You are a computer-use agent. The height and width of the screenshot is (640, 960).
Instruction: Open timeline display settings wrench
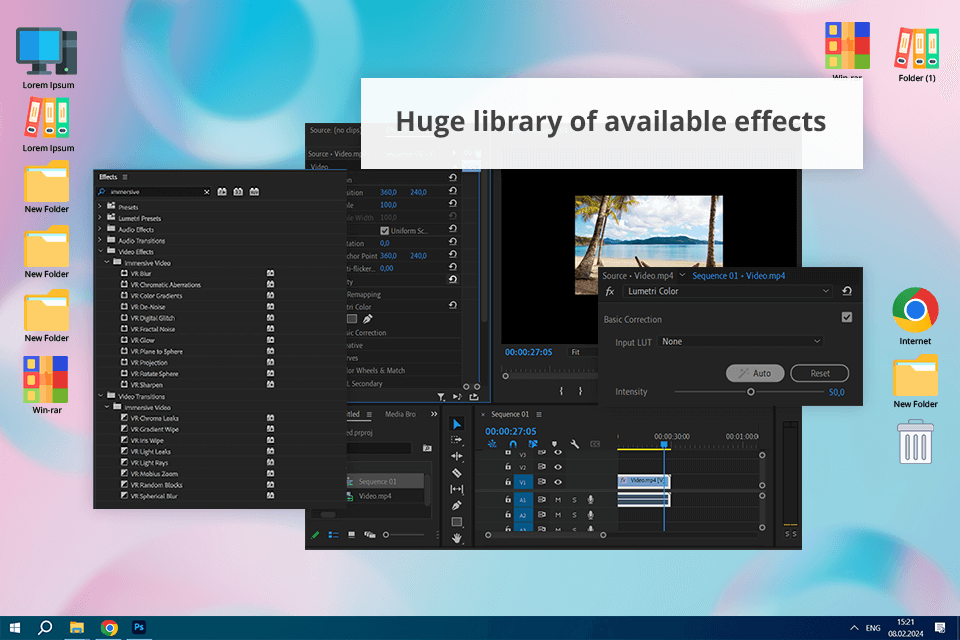point(574,444)
